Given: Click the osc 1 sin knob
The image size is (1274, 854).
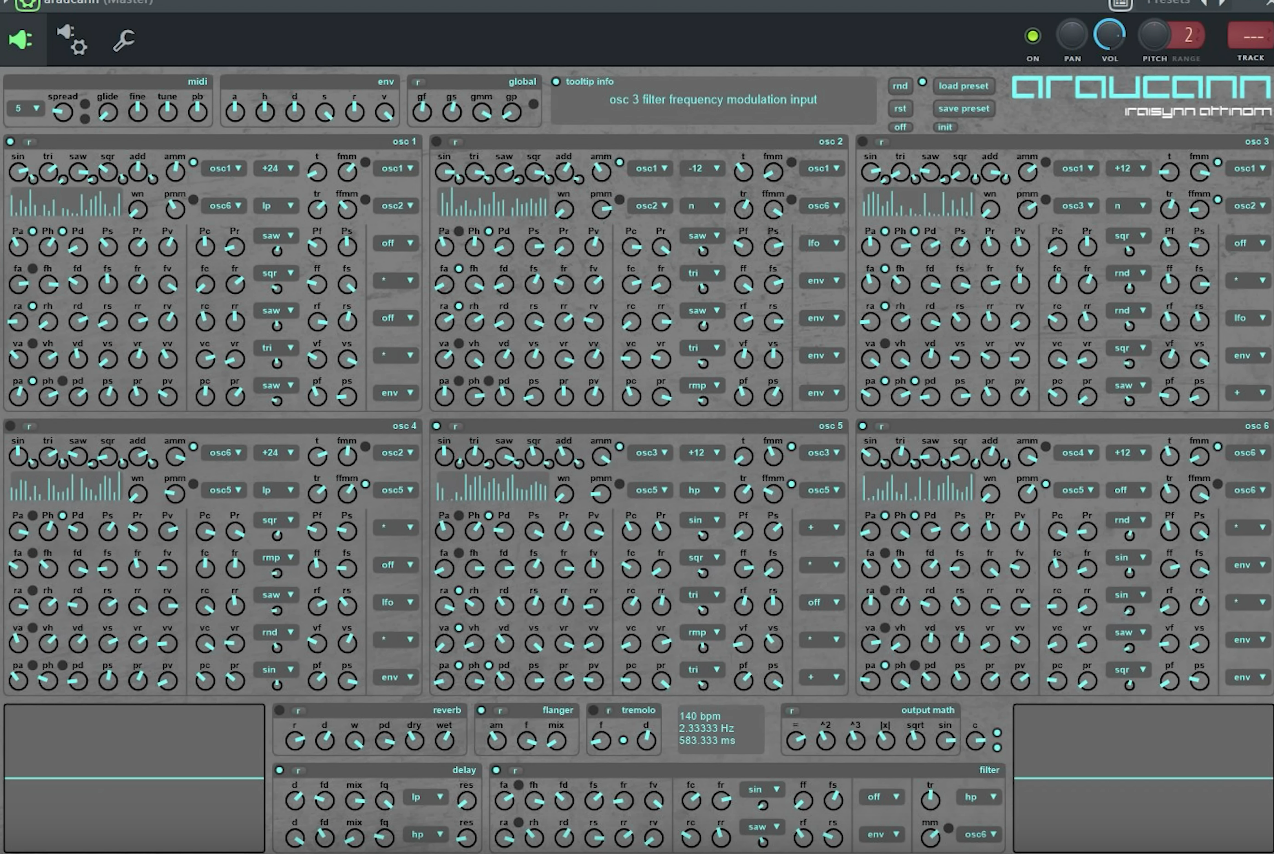Looking at the screenshot, I should [18, 172].
